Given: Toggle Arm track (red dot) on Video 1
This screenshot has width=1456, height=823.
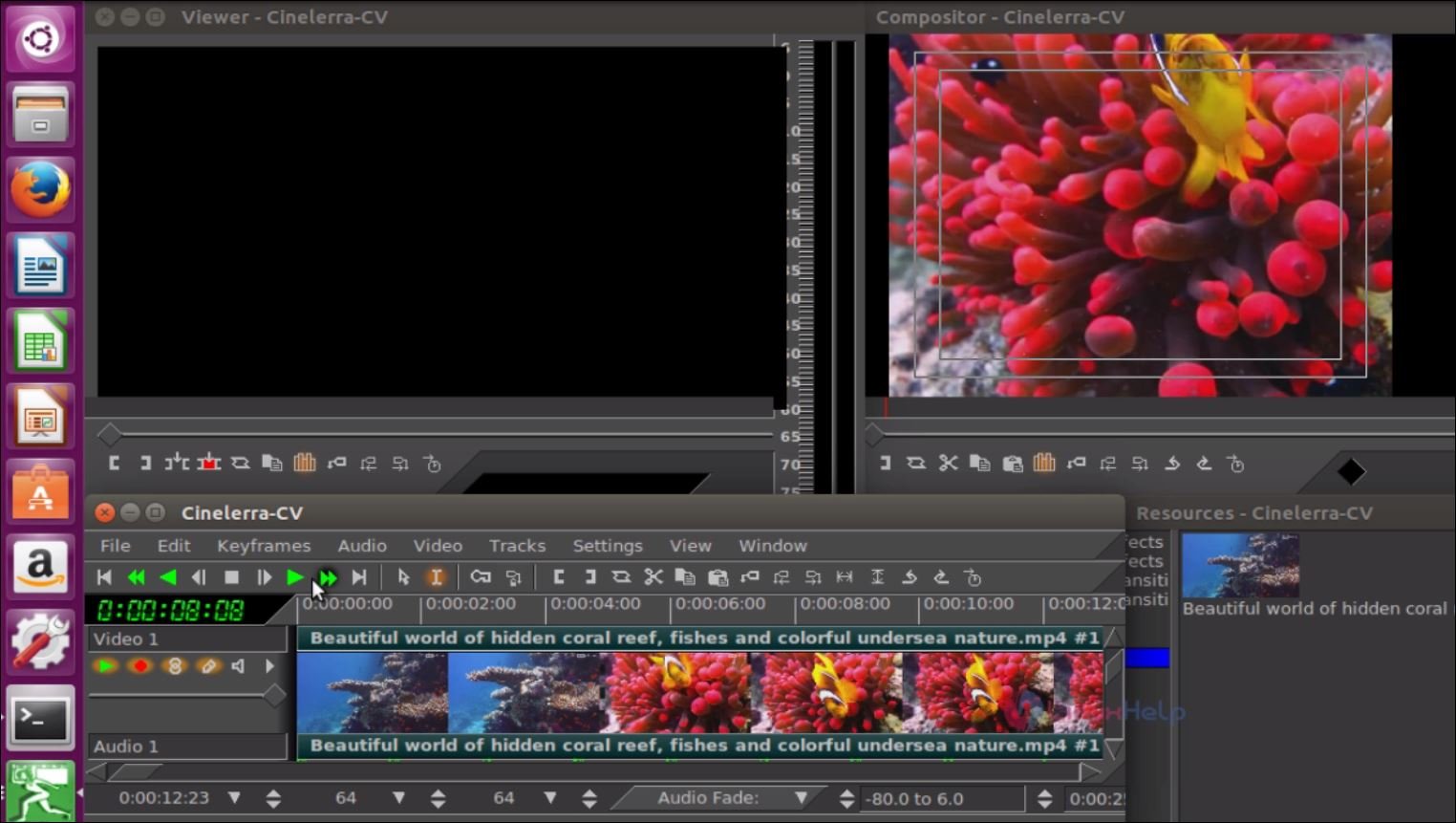Looking at the screenshot, I should click(x=140, y=666).
